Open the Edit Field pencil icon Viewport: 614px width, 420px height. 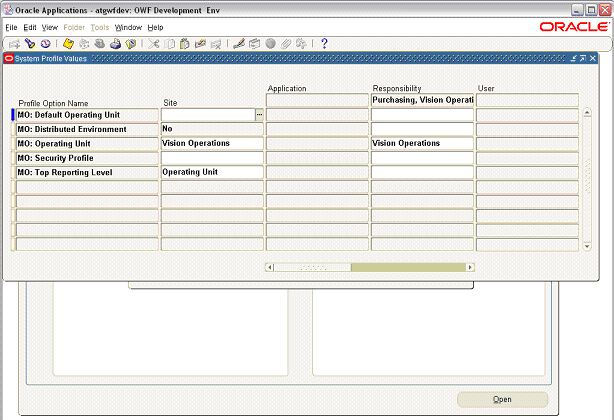coord(238,44)
